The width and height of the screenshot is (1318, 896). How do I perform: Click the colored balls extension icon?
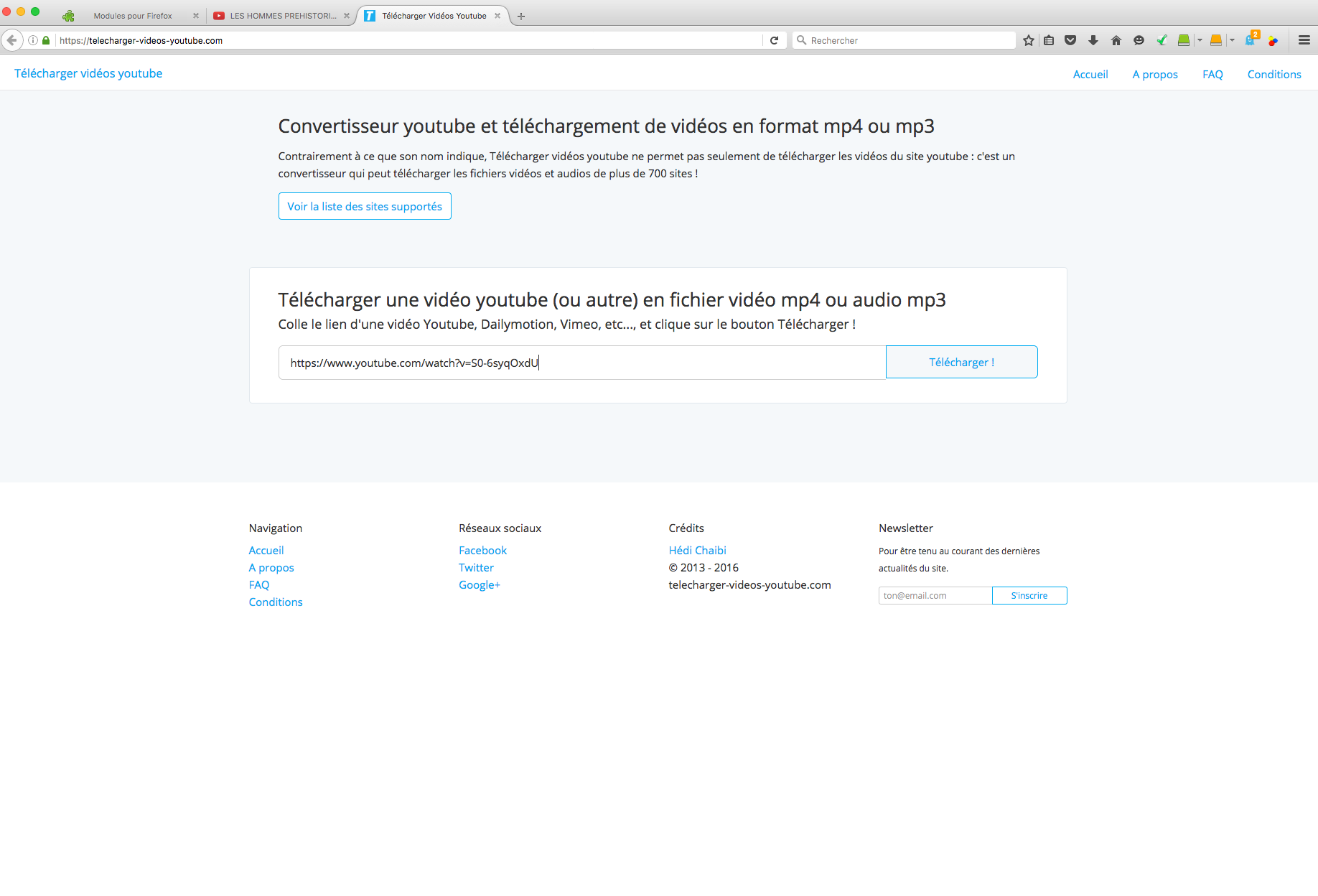pos(1273,40)
